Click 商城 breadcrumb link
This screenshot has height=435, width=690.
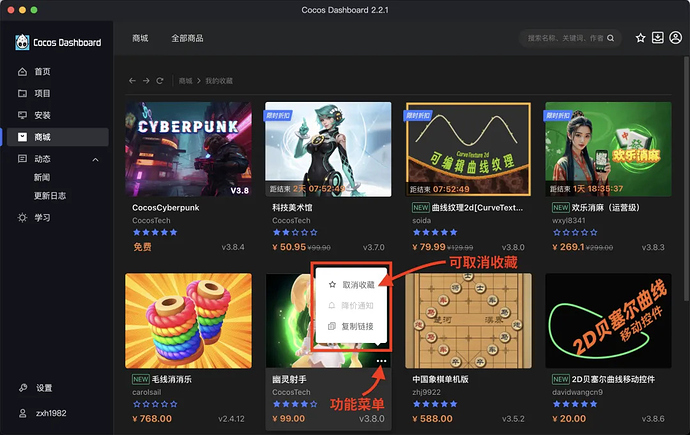(185, 81)
